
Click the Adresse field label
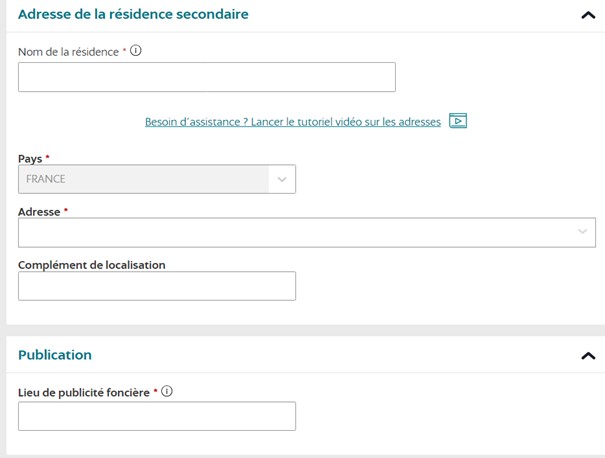[x=39, y=212]
